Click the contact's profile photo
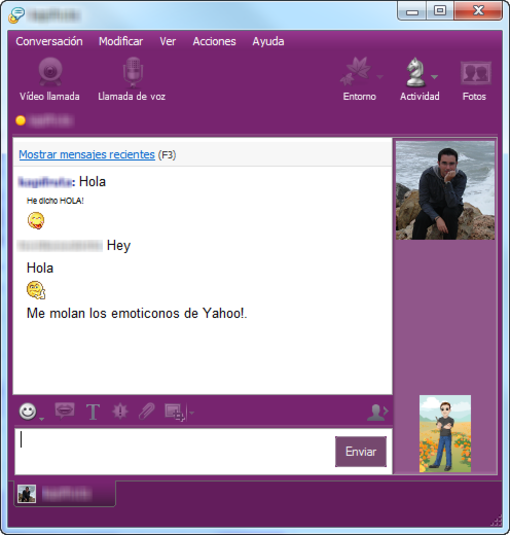The height and width of the screenshot is (535, 510). [x=445, y=190]
